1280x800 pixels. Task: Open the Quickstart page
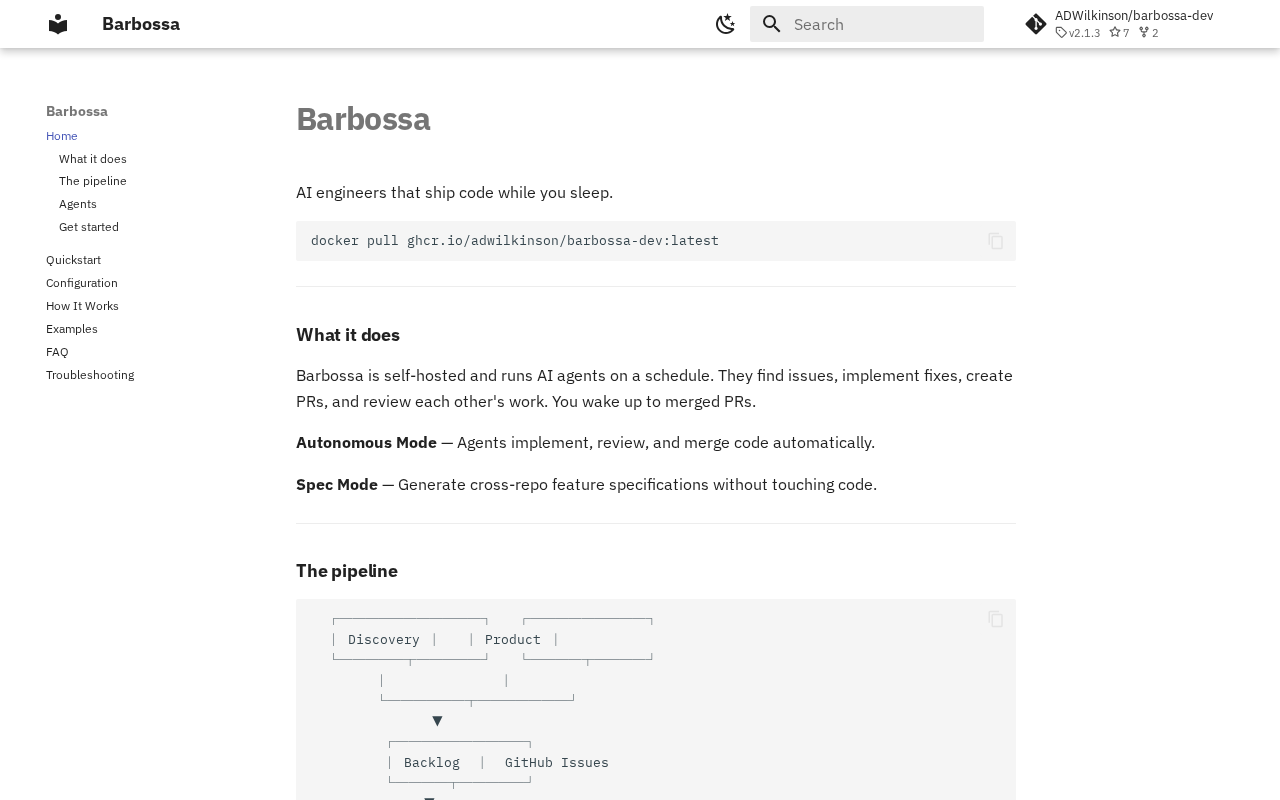tap(73, 260)
